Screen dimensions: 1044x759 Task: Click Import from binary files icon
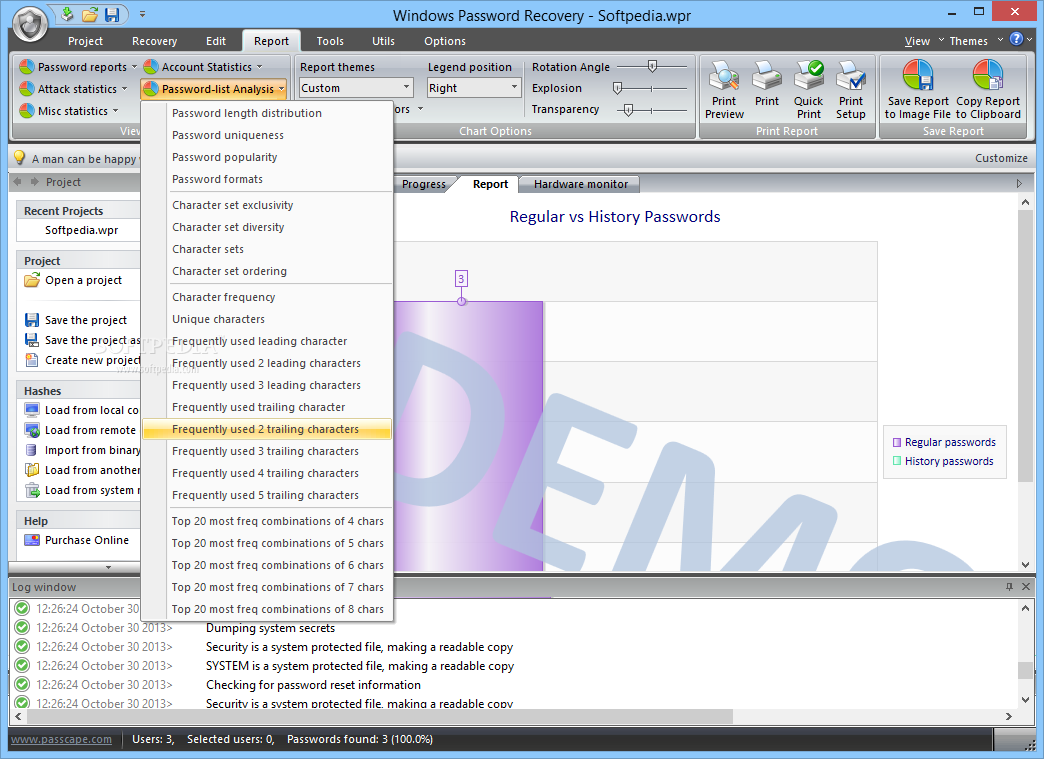(32, 449)
